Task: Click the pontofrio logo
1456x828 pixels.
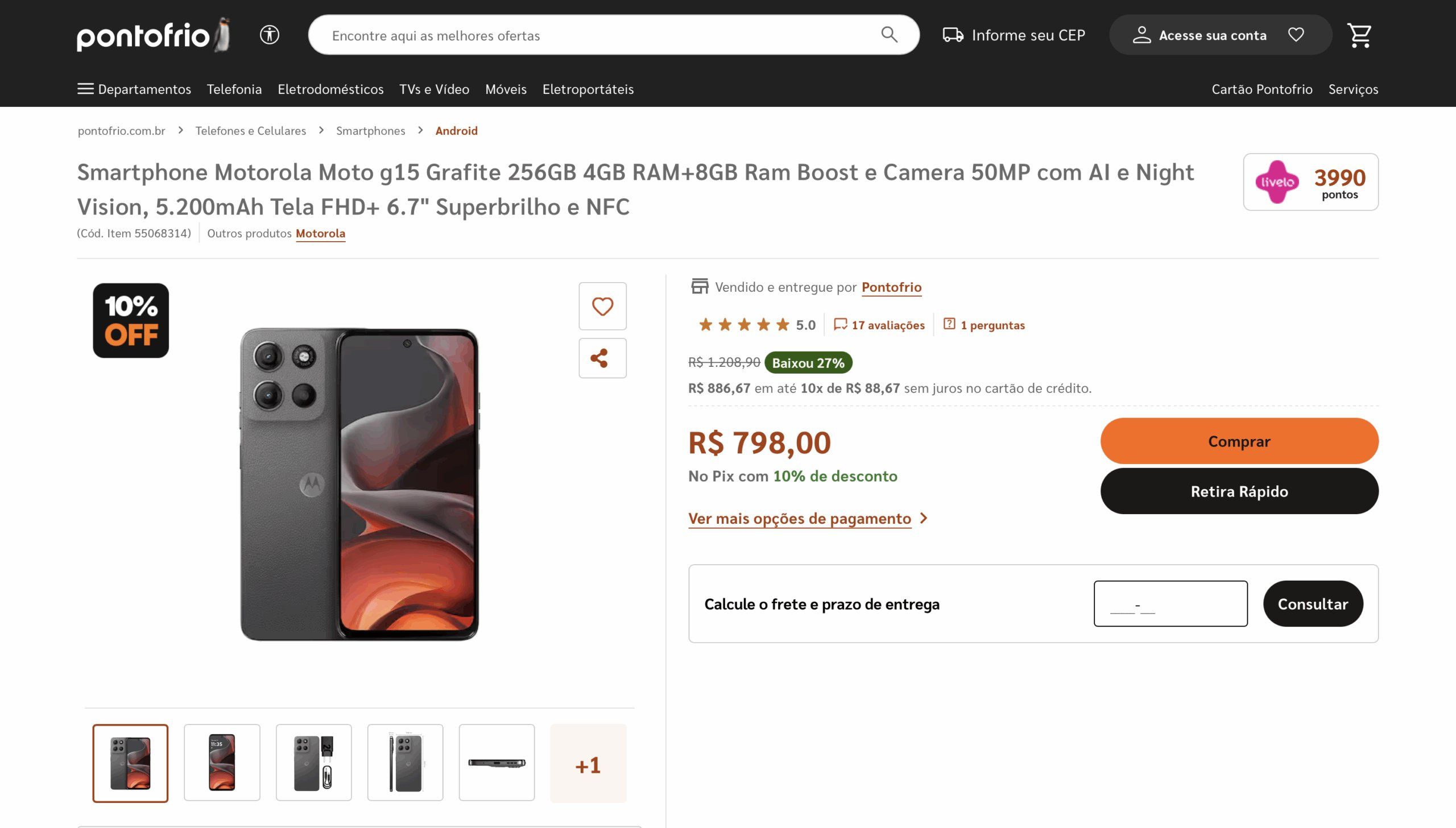Action: point(152,35)
